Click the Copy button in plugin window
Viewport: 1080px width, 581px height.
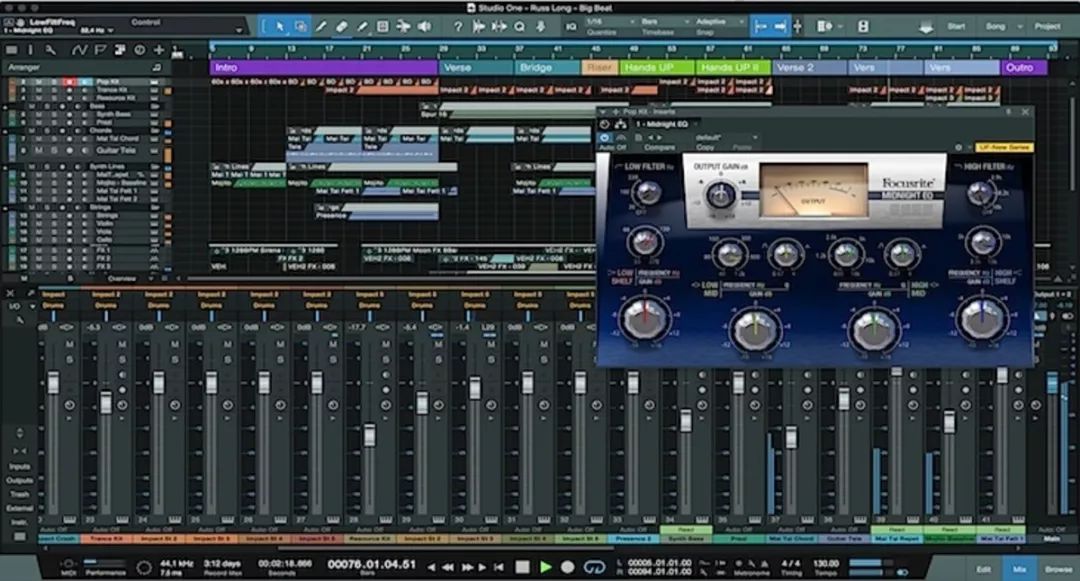point(704,147)
